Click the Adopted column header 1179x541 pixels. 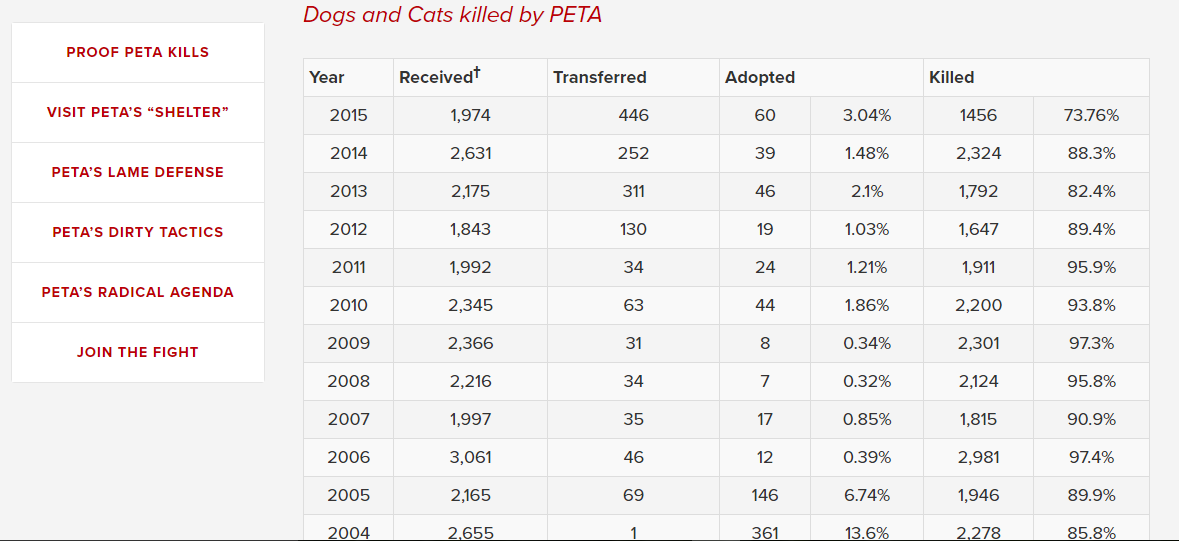tap(760, 77)
